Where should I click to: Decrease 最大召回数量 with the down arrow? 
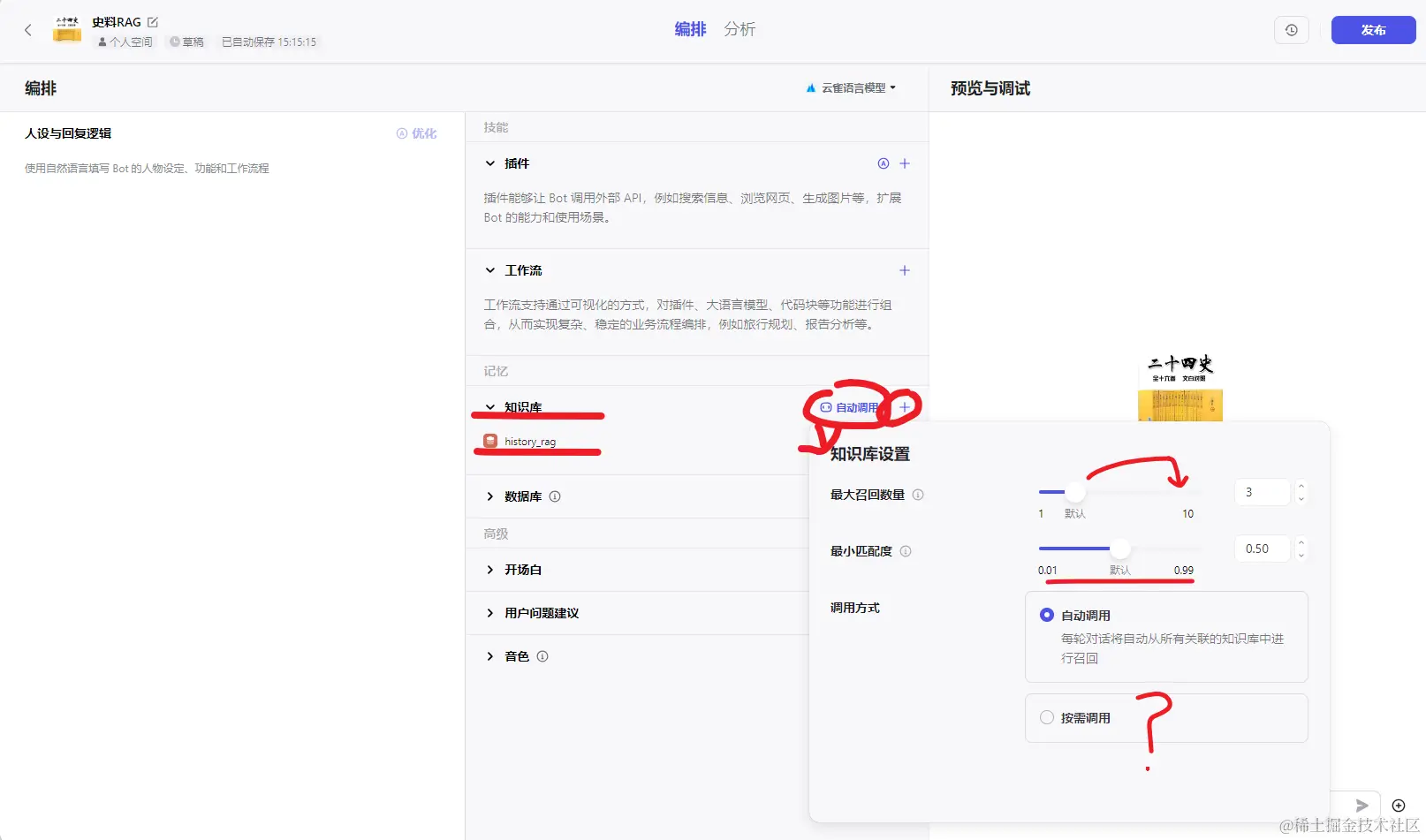(1301, 498)
